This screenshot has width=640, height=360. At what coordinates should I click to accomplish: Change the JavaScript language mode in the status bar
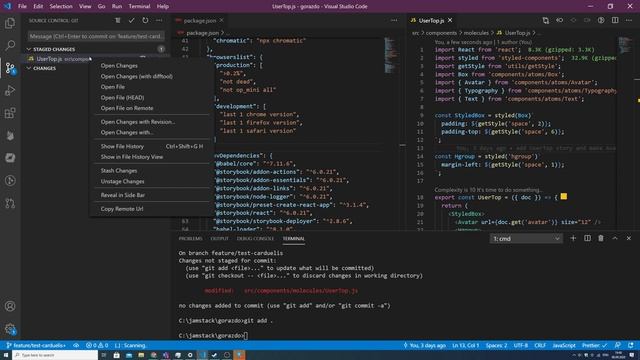564,345
